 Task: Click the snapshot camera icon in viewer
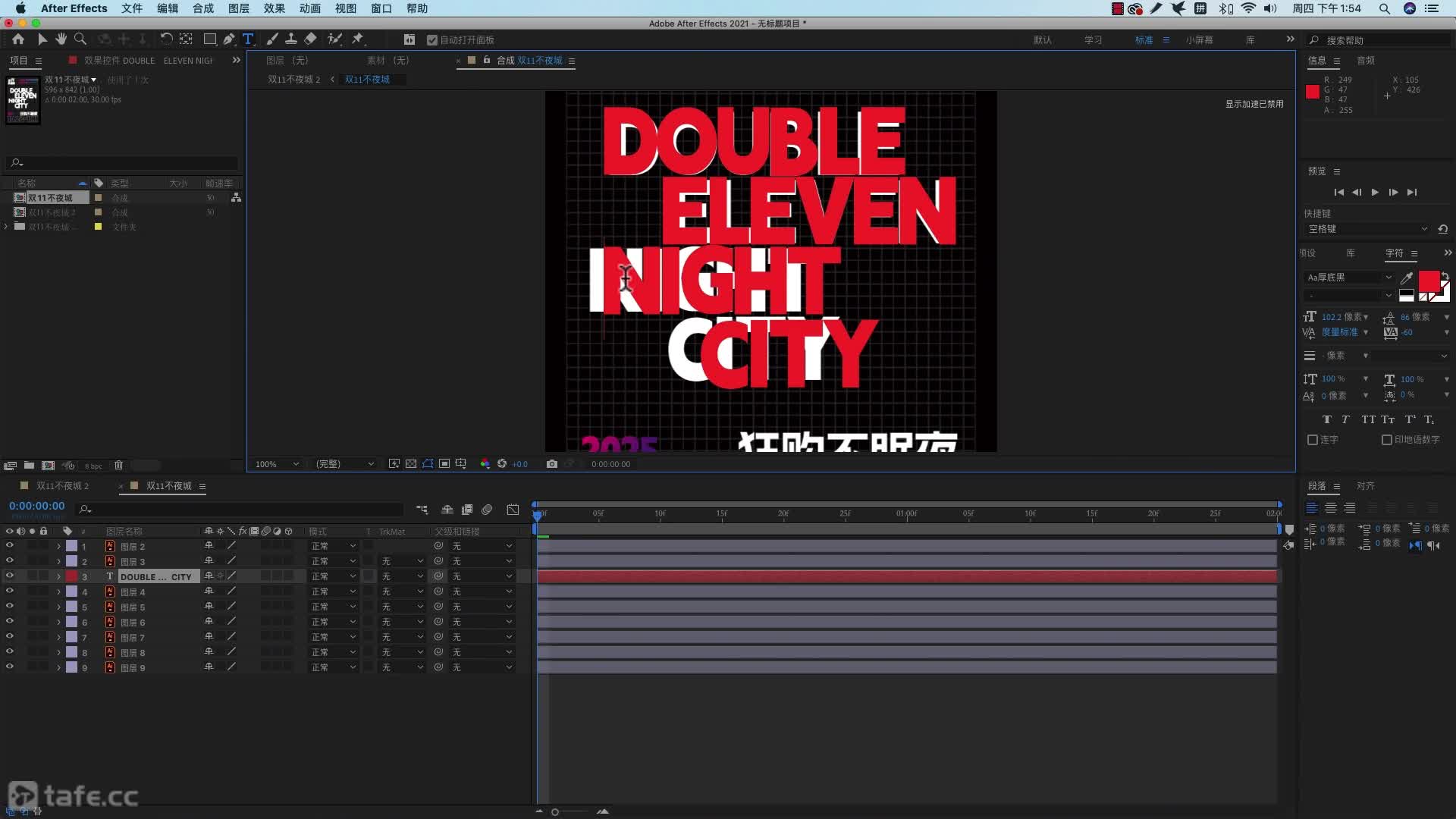click(551, 464)
